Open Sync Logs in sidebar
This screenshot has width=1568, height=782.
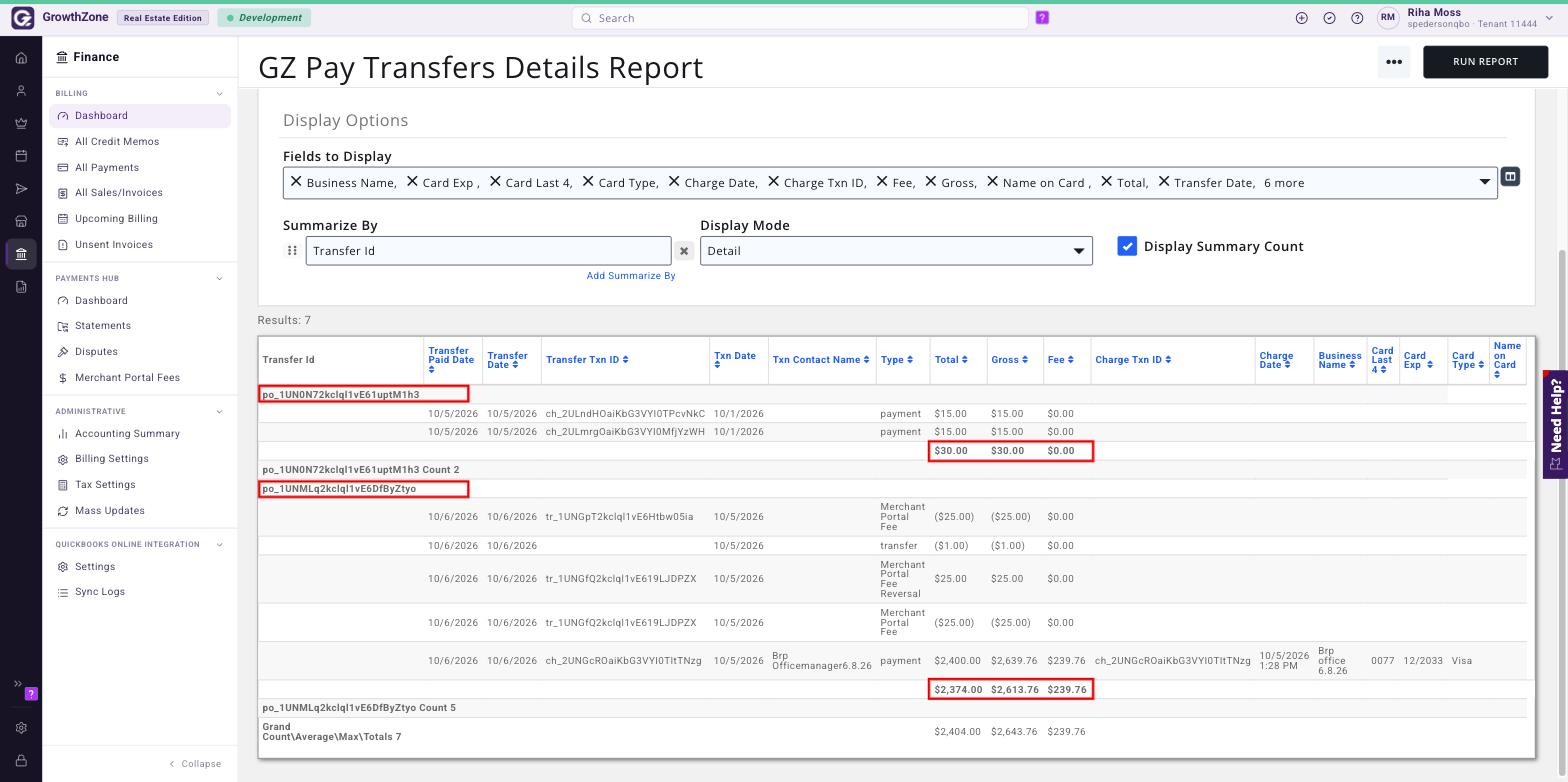pos(100,592)
